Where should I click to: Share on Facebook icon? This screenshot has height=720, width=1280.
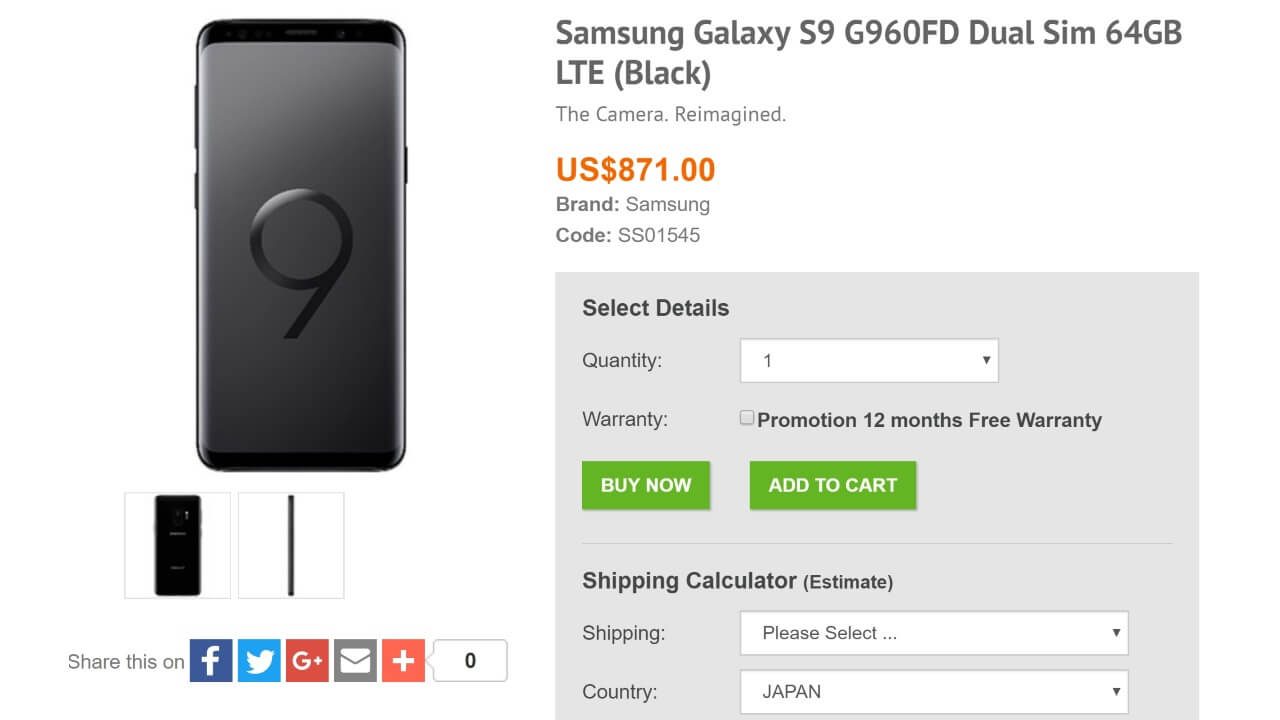click(211, 661)
